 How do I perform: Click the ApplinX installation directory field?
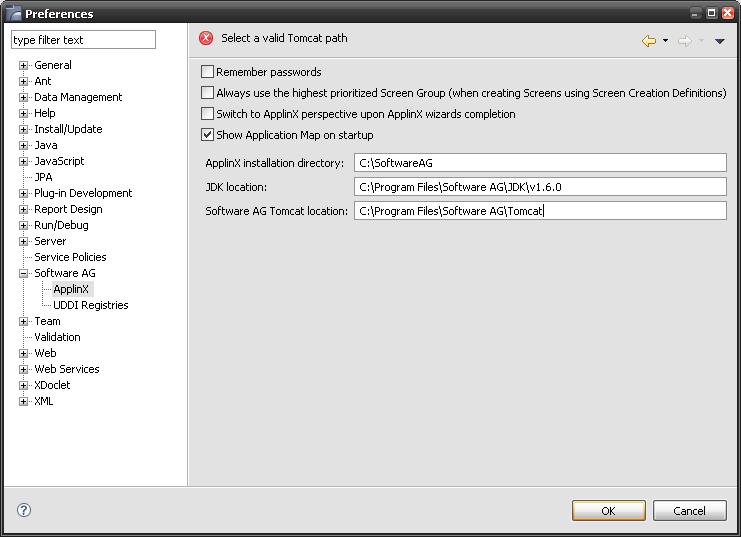point(540,163)
